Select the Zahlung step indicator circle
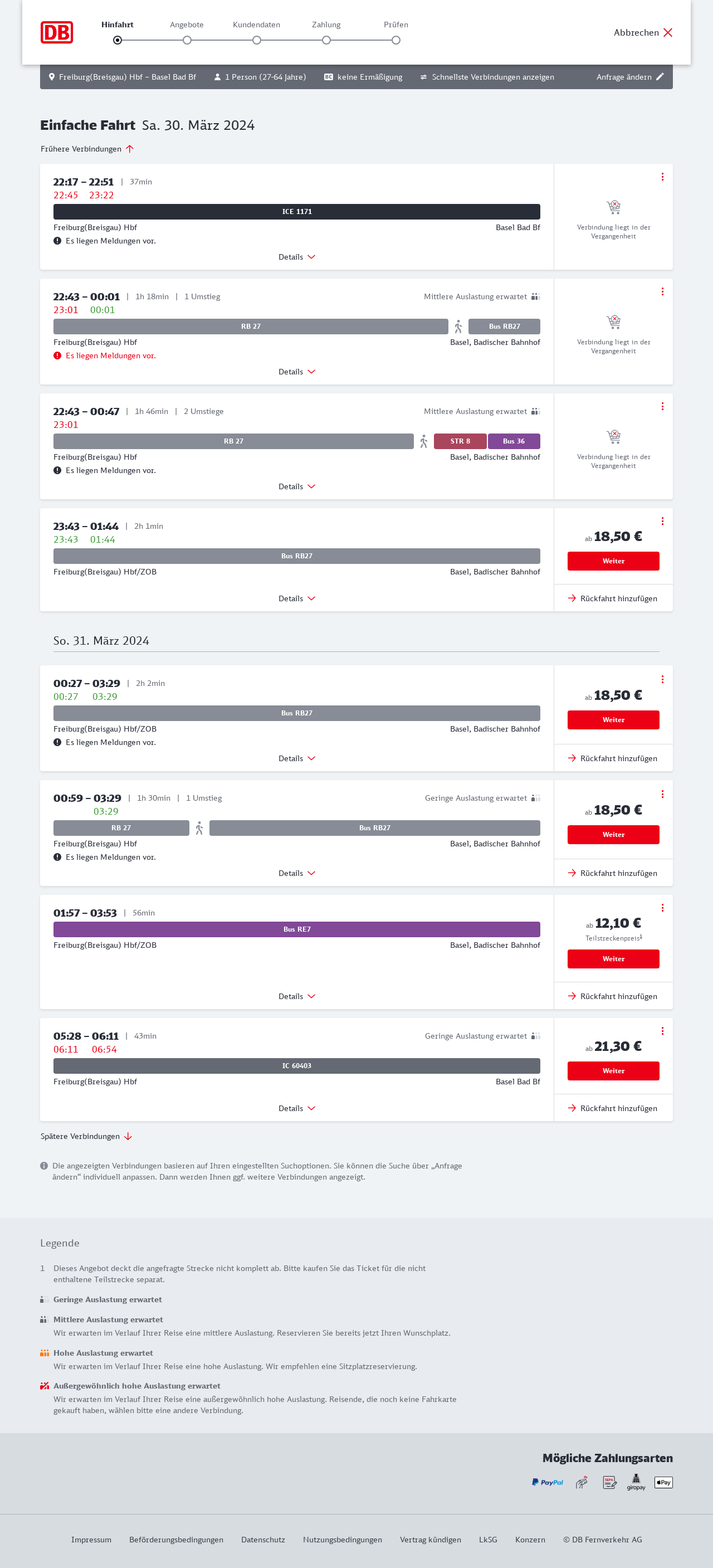The width and height of the screenshot is (713, 1568). tap(326, 40)
